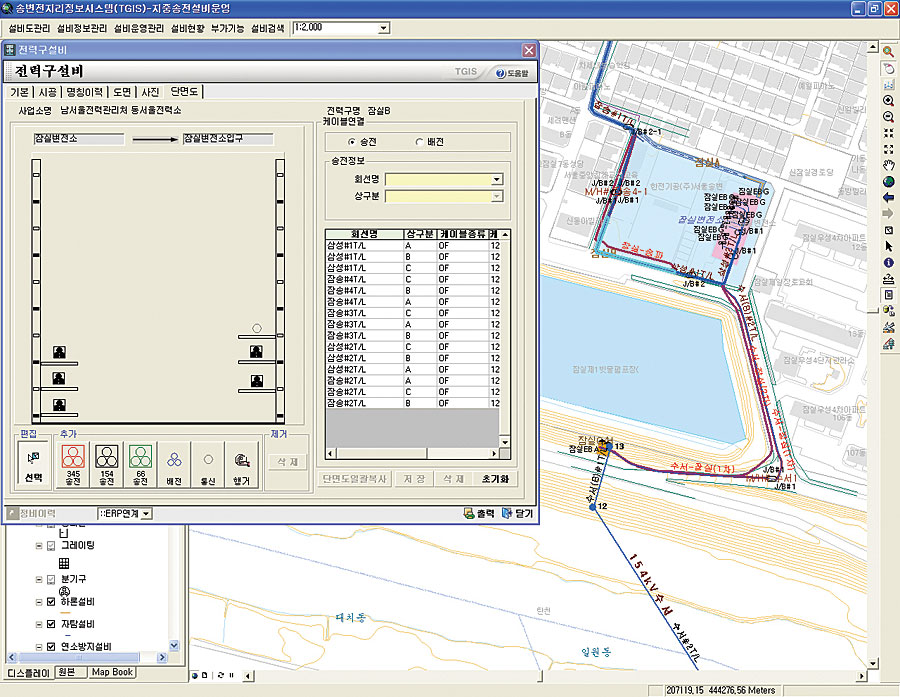This screenshot has width=900, height=697.
Task: Open the 회선명 combo box
Action: coord(496,180)
